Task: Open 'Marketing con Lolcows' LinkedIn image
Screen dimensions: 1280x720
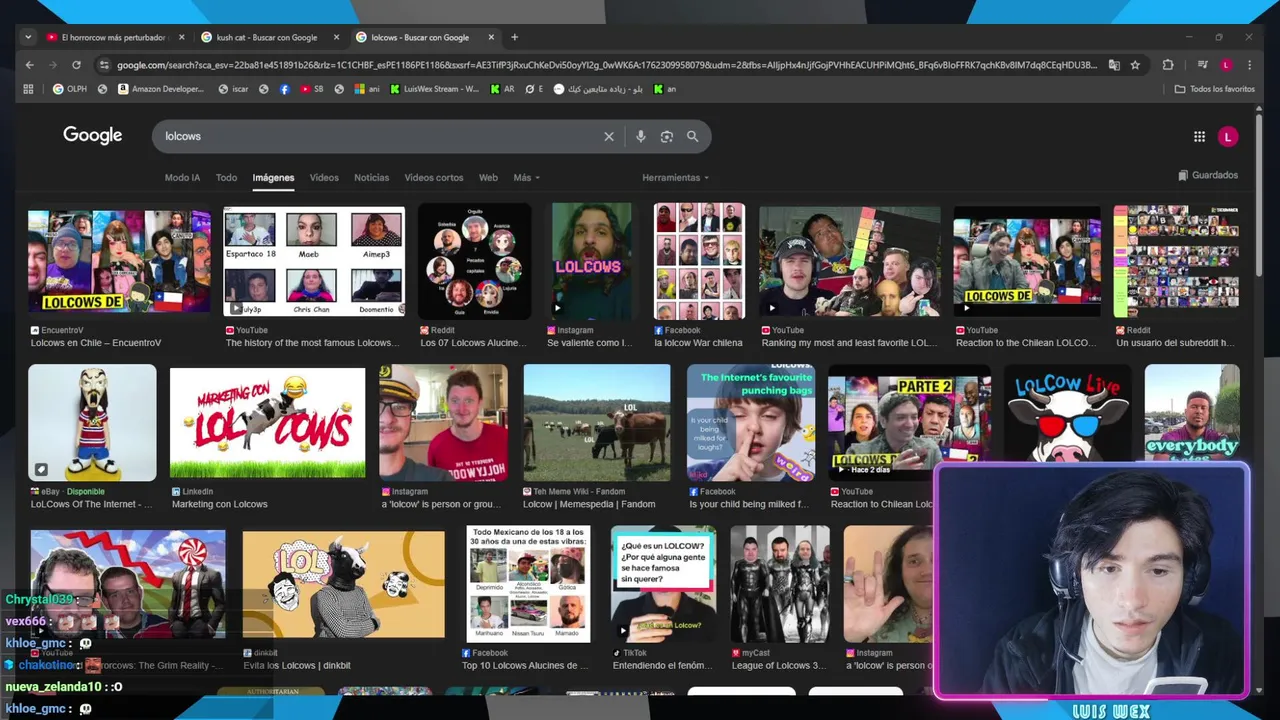Action: pos(267,422)
